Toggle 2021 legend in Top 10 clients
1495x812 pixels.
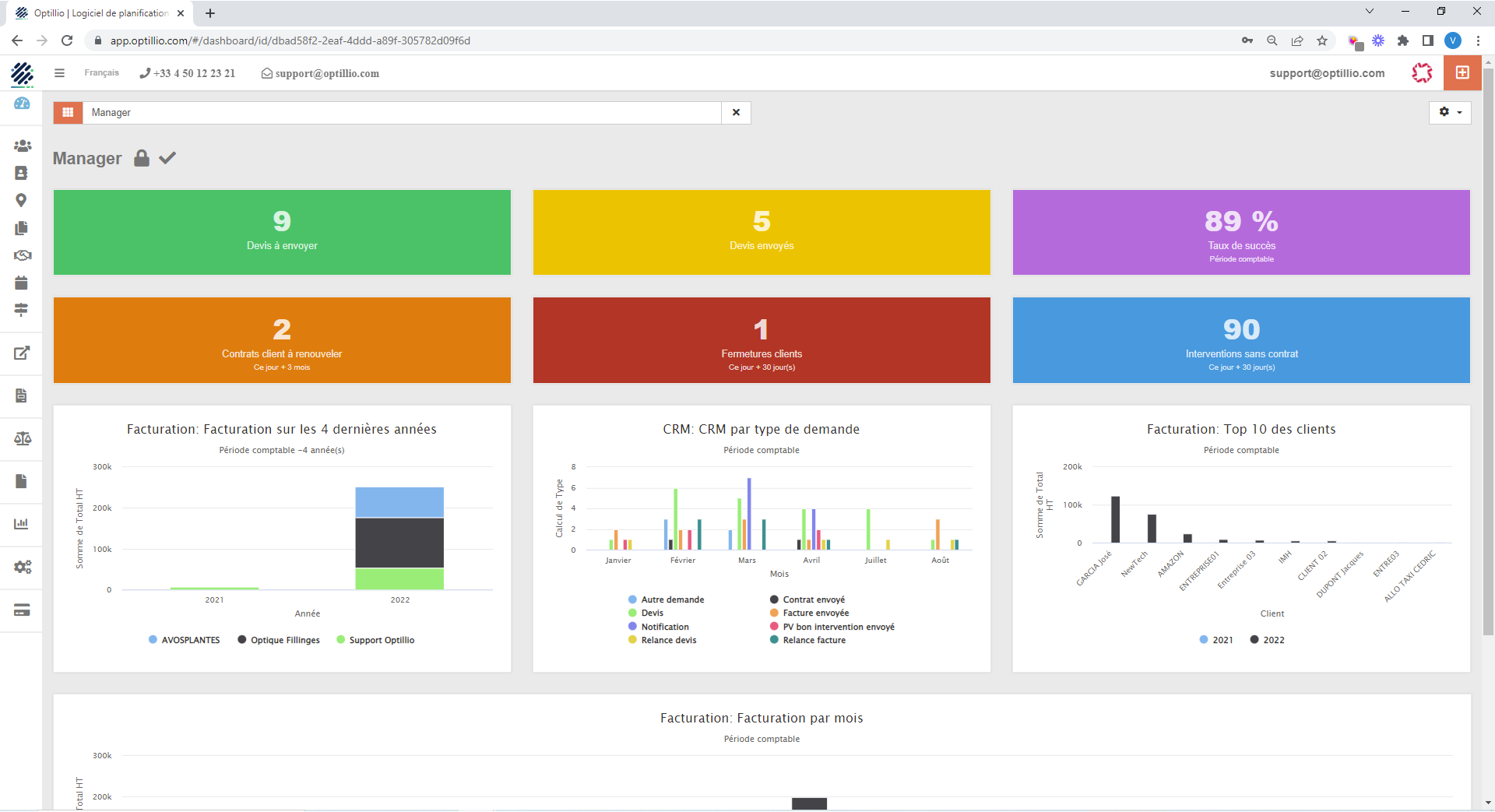[1216, 640]
